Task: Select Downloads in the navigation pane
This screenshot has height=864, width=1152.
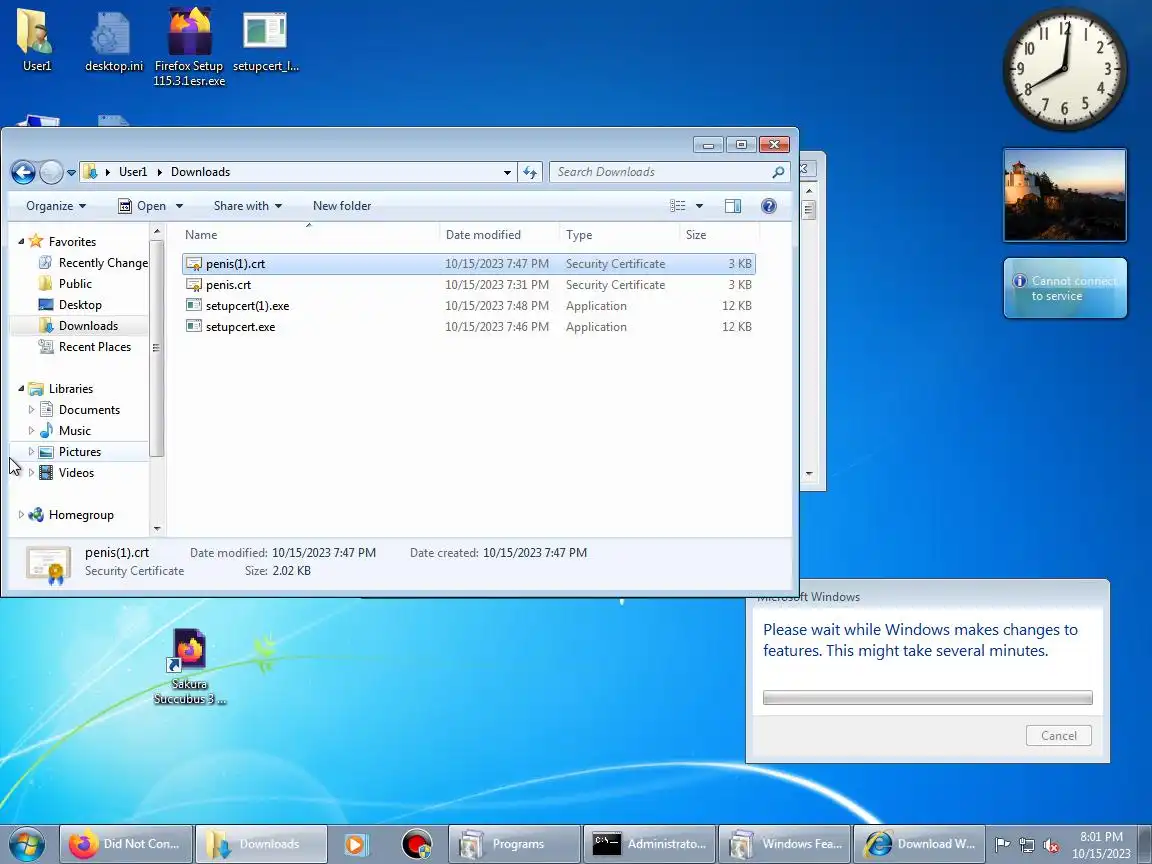Action: point(79,325)
